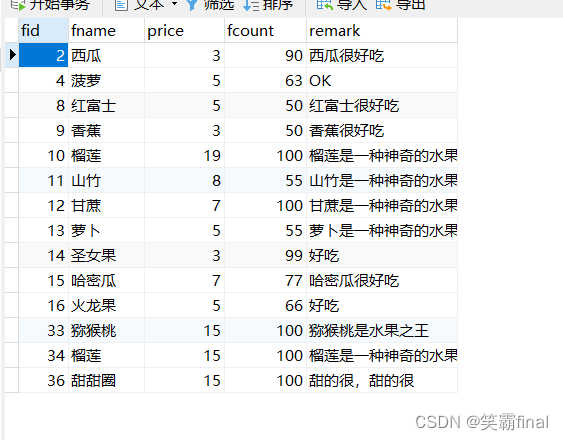
Task: Select the fname cell 火龙果
Action: point(106,305)
